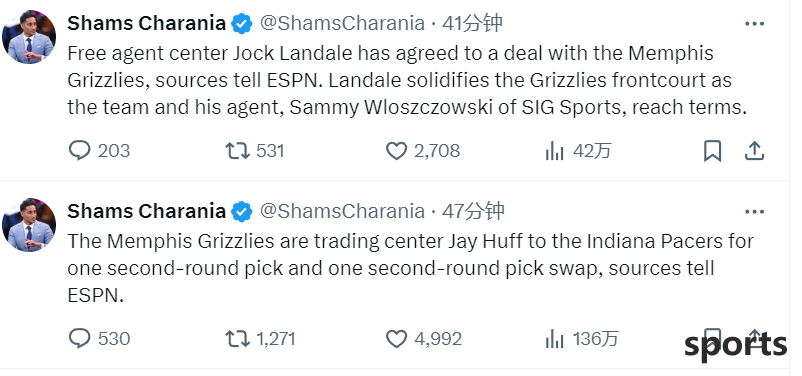Like the Jay Huff trade tweet
The height and width of the screenshot is (376, 802).
[x=396, y=339]
